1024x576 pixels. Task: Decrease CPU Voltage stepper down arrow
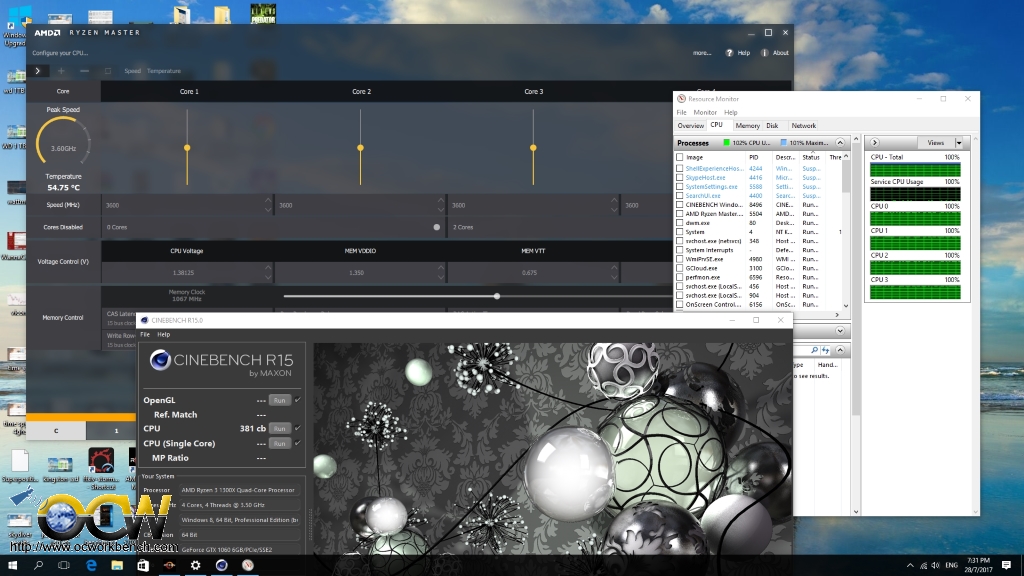268,277
